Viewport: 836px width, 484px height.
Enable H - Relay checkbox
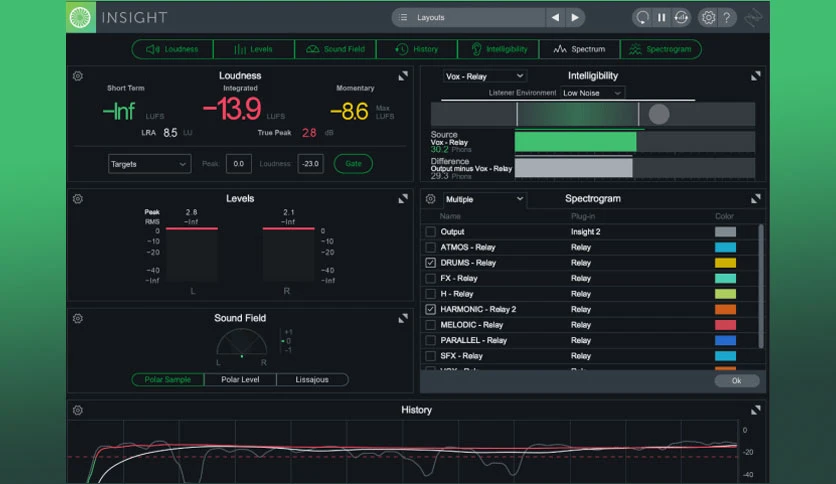coord(430,294)
